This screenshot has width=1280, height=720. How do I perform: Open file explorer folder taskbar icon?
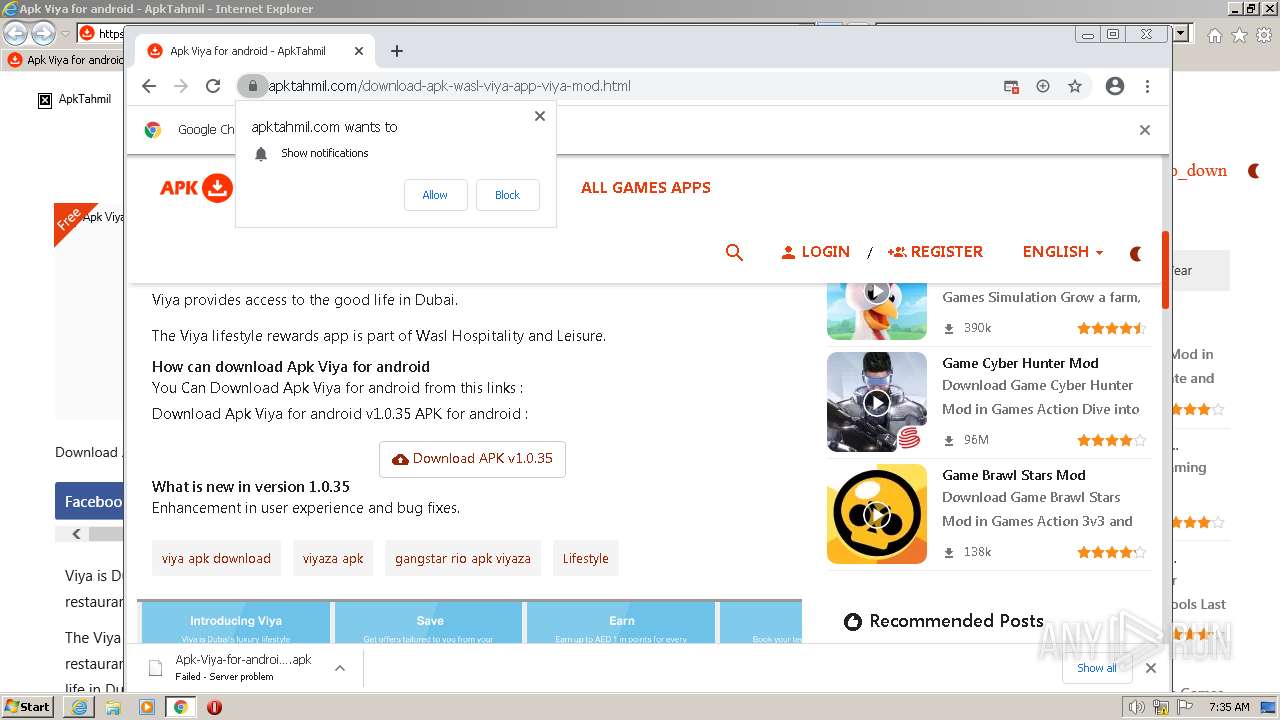pos(113,707)
